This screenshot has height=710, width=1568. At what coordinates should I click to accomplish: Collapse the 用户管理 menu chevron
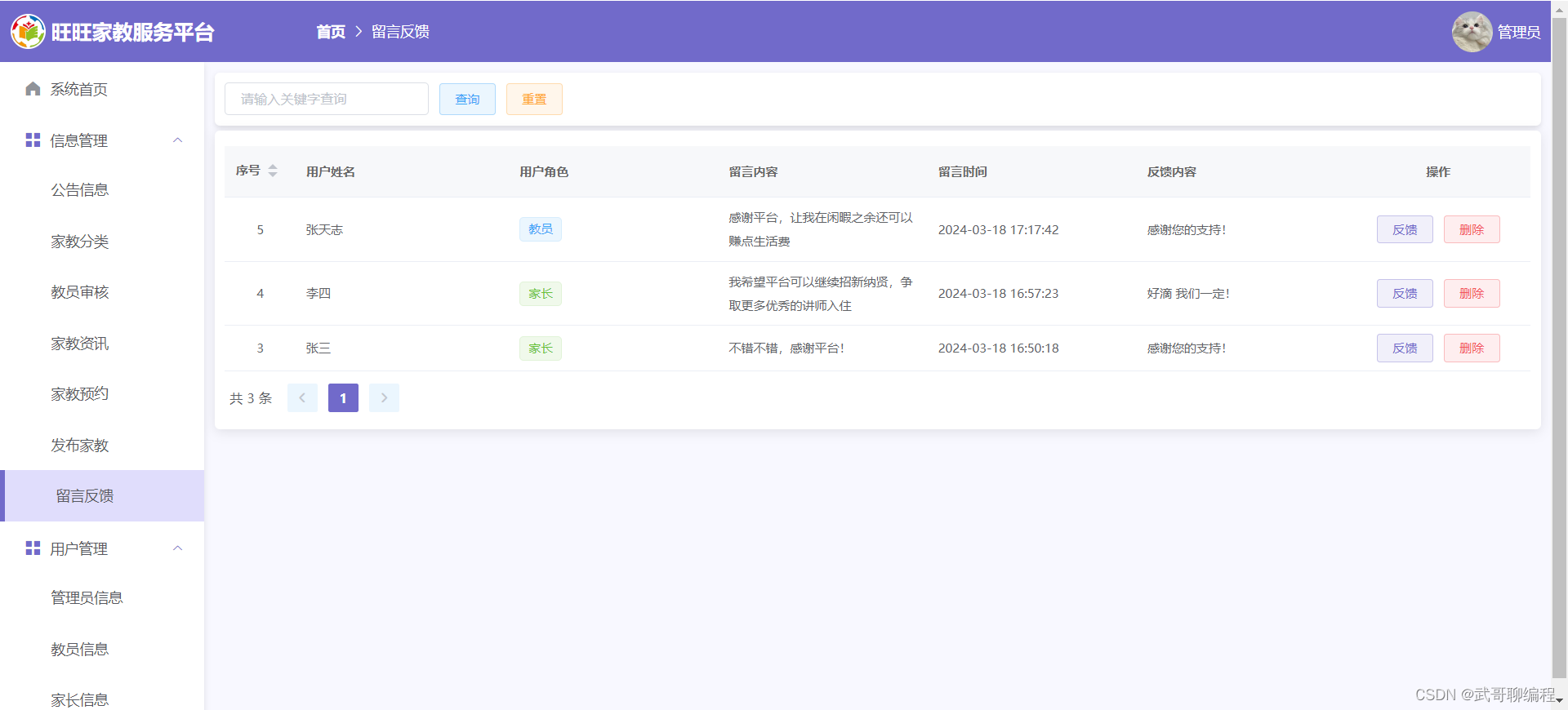point(178,548)
